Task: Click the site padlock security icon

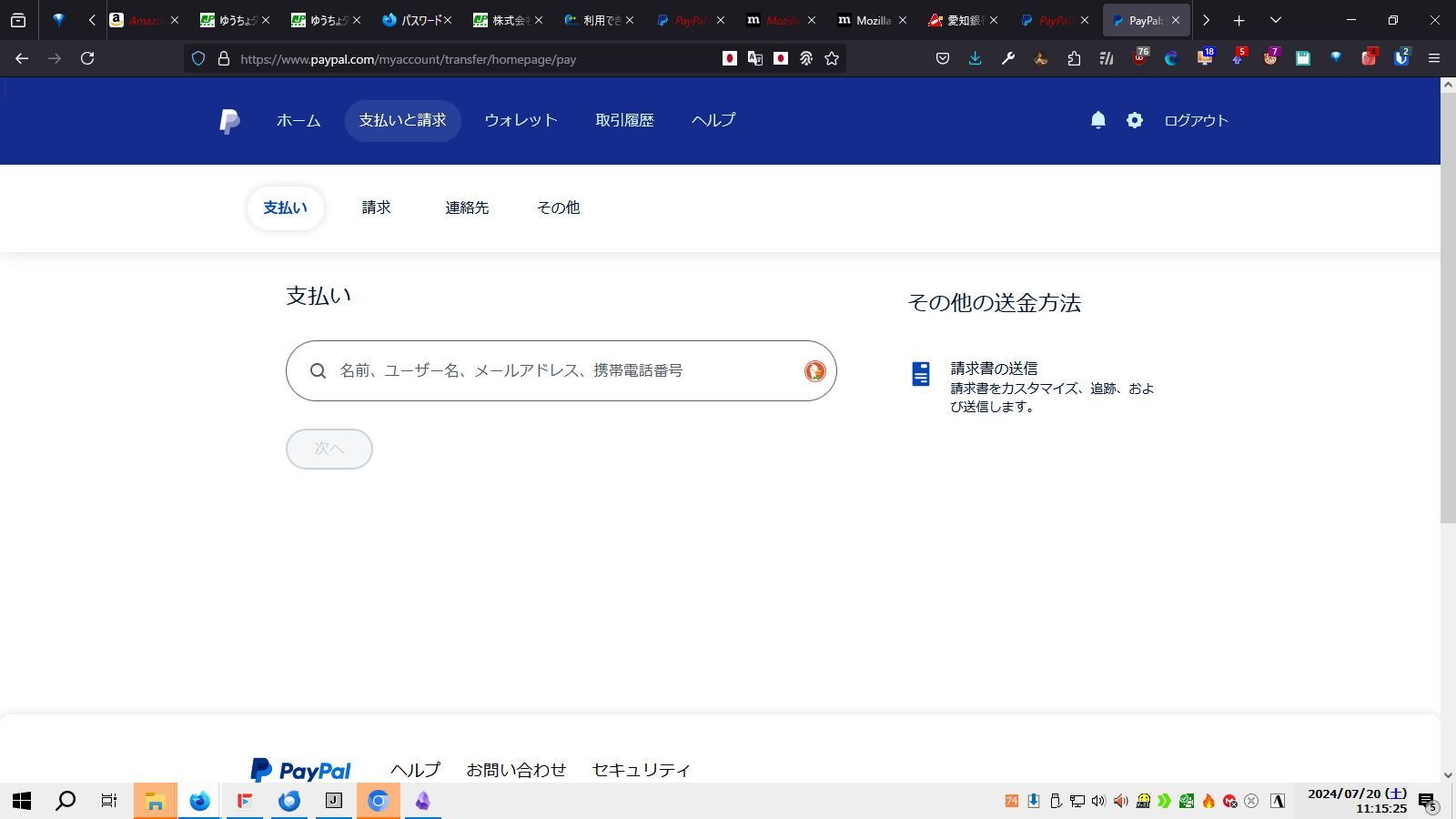Action: (x=224, y=58)
